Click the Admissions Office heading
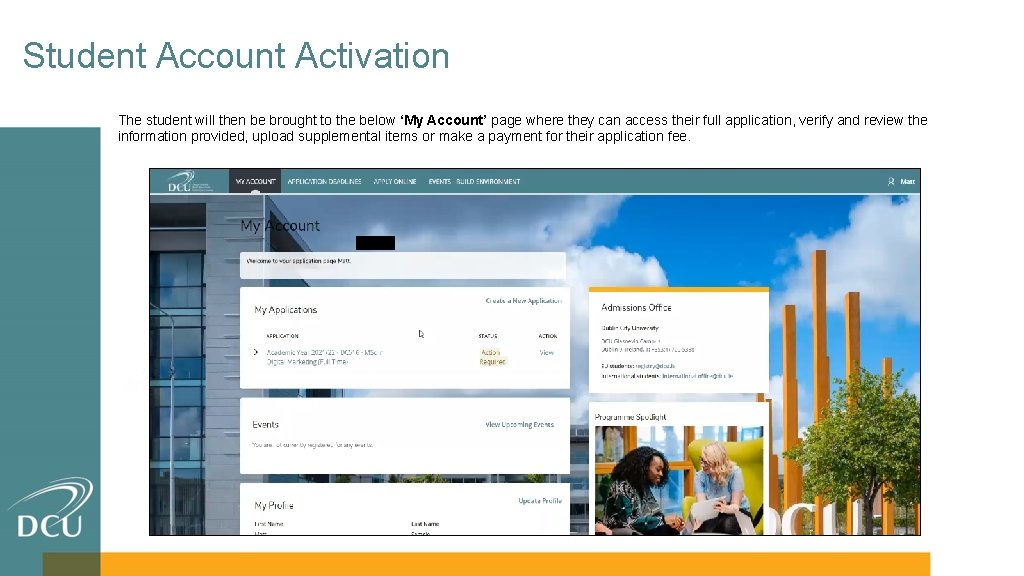Viewport: 1024px width, 576px height. click(x=636, y=308)
